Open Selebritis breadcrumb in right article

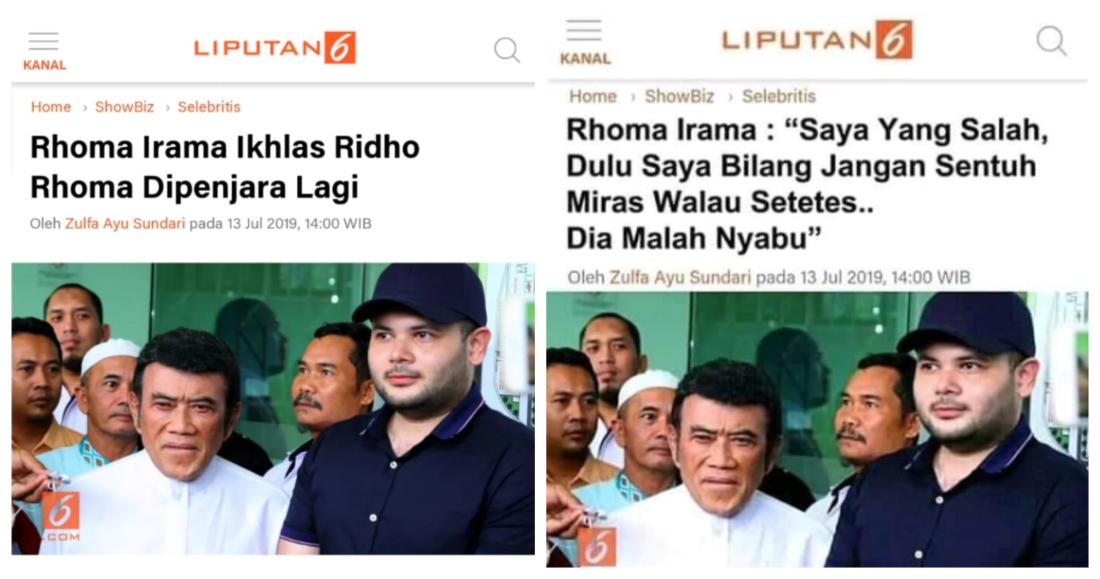[x=779, y=96]
